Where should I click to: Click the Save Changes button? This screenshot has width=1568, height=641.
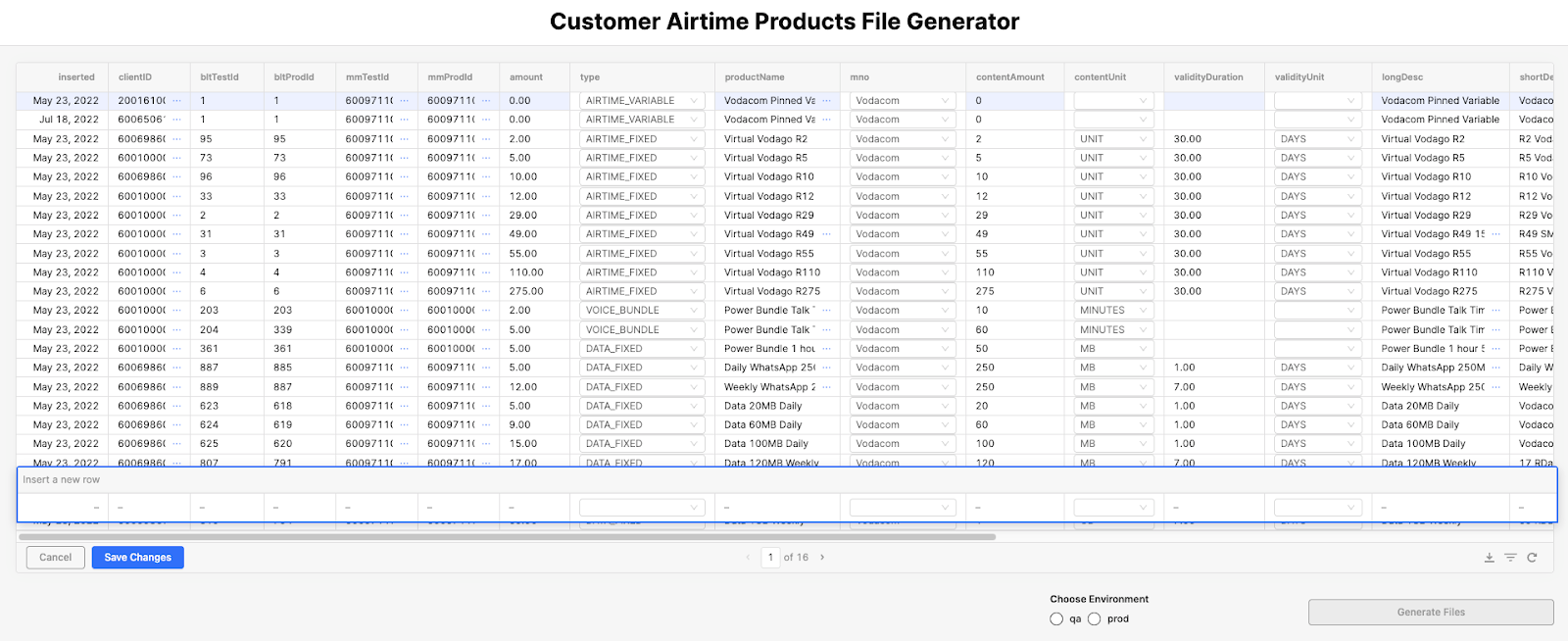tap(137, 558)
